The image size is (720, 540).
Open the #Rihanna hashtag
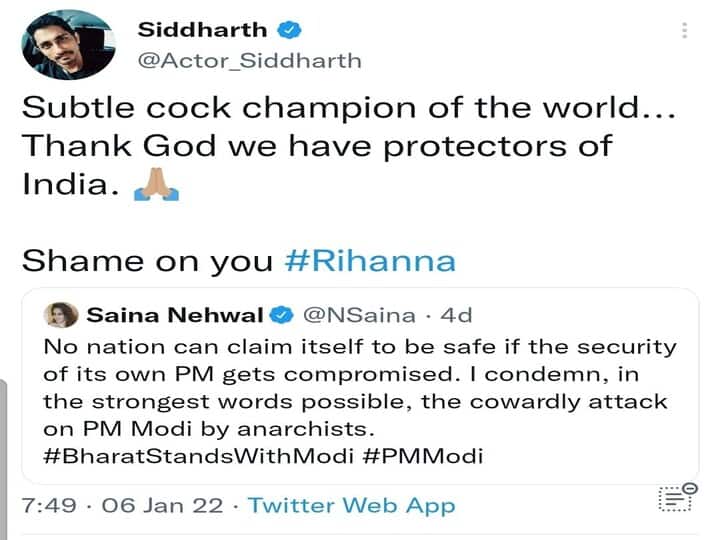(370, 261)
